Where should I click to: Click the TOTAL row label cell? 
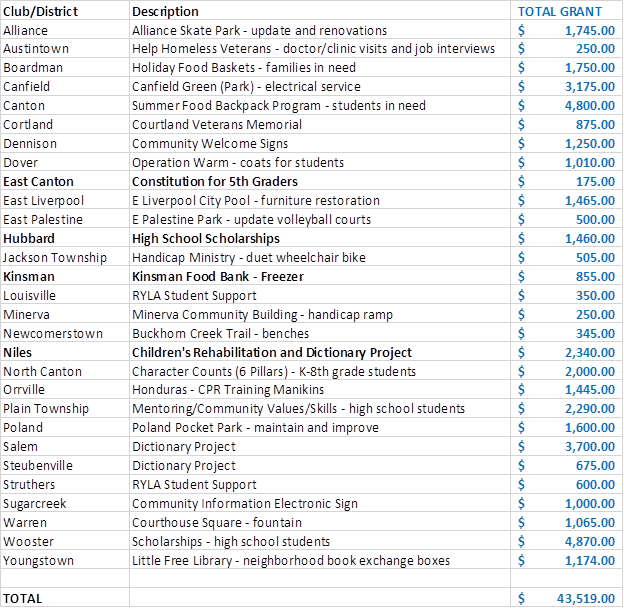coord(23,597)
